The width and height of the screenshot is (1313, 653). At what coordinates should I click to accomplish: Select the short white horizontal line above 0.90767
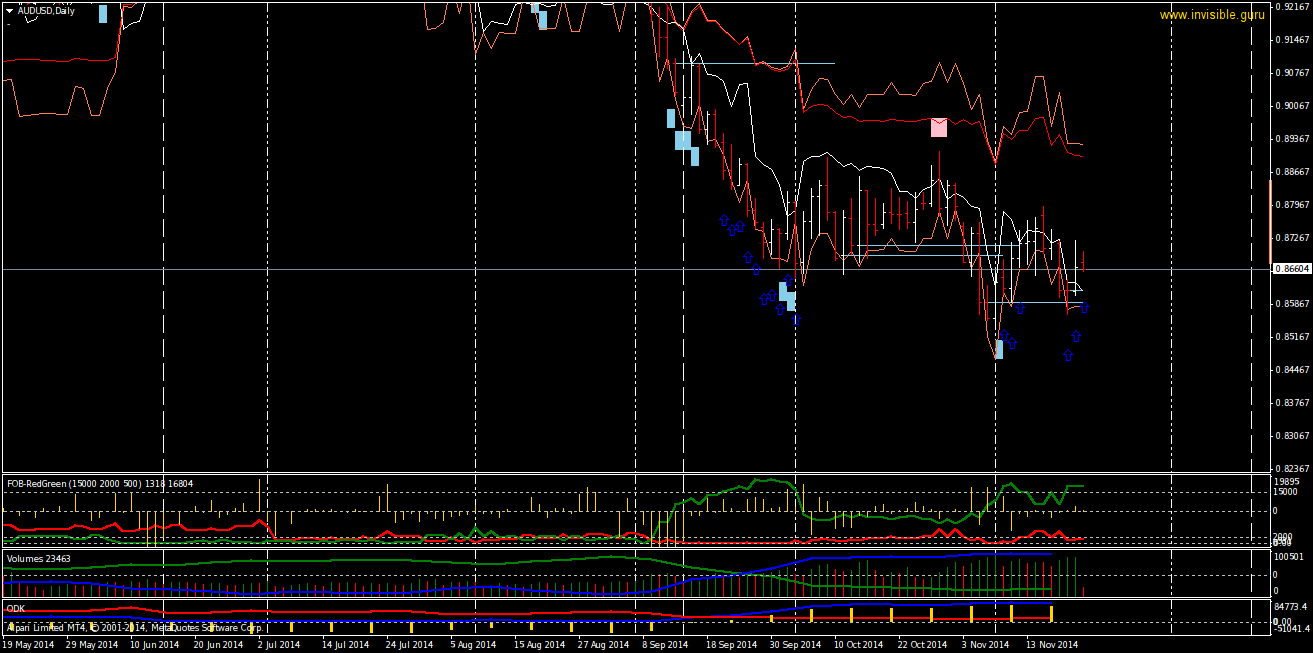tap(755, 63)
